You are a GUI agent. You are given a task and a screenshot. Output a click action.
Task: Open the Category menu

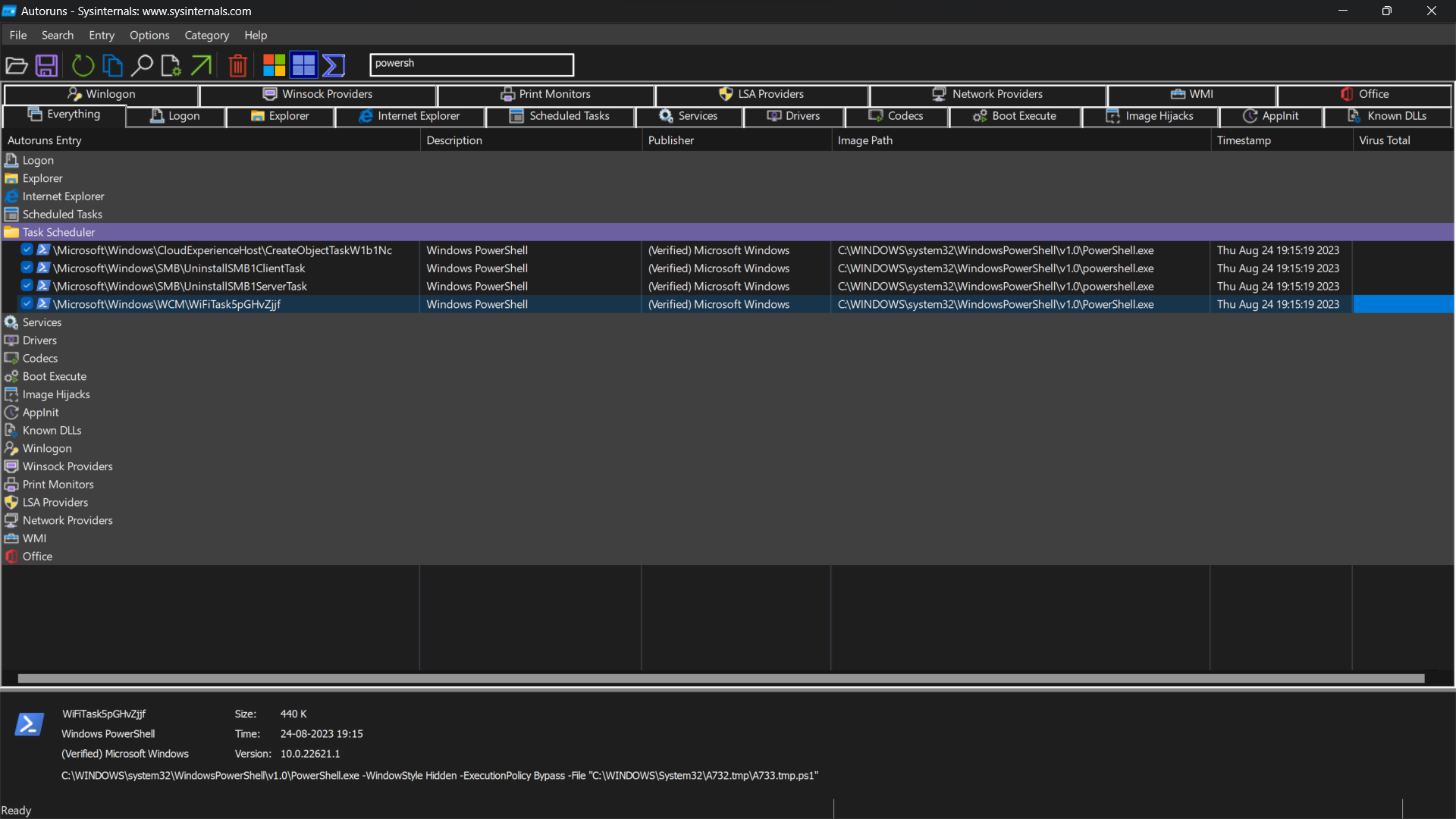point(207,35)
